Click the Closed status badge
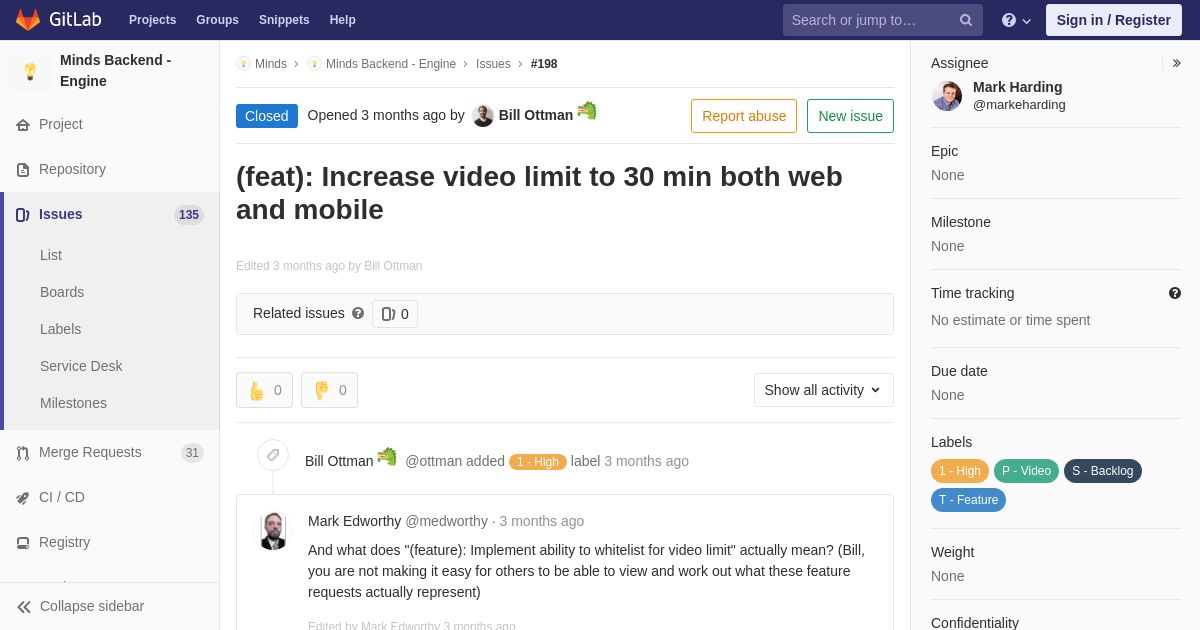 point(267,116)
